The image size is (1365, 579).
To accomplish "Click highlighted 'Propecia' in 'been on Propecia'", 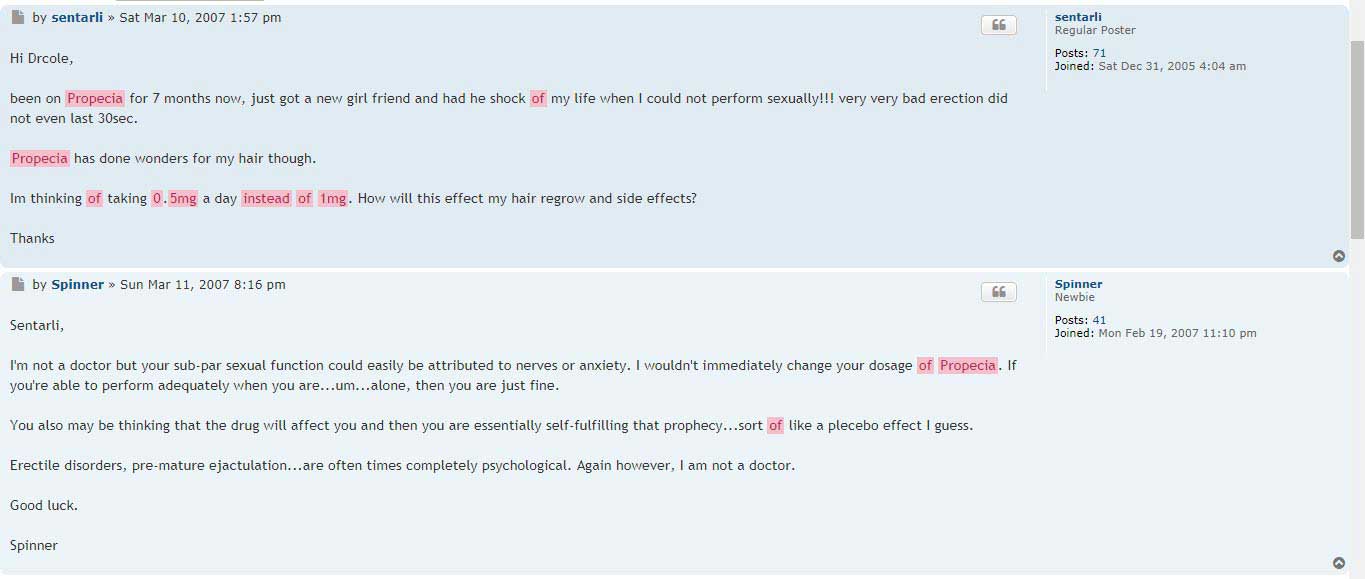I will point(95,98).
